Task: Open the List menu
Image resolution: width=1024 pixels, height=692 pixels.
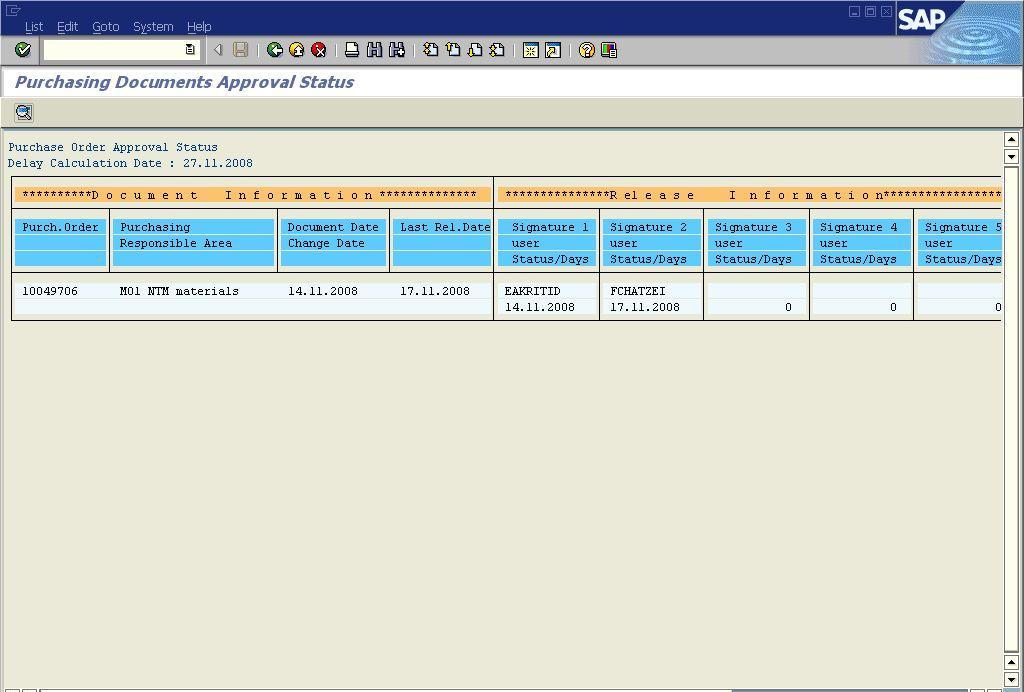Action: [33, 27]
